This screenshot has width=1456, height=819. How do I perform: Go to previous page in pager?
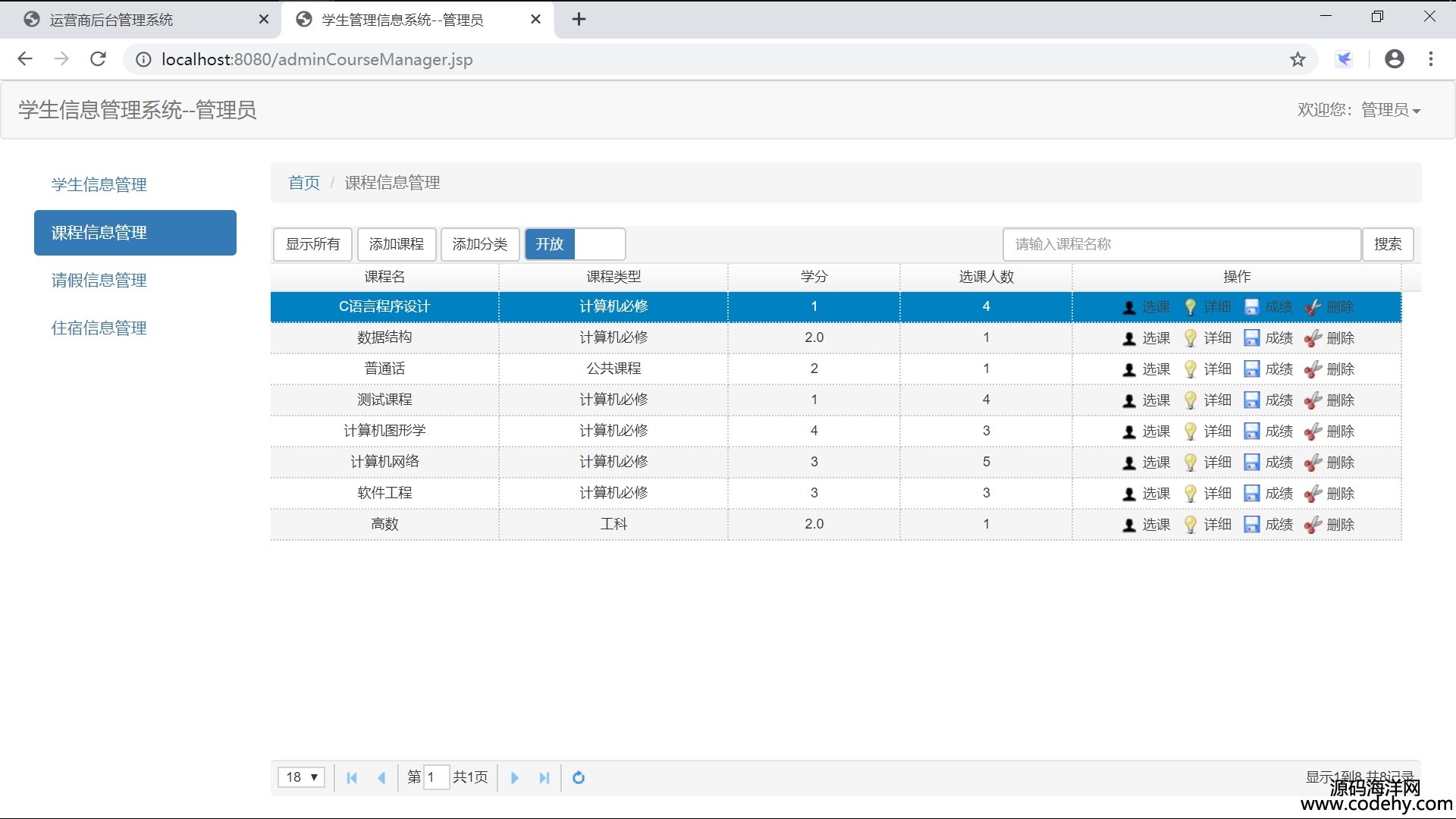tap(381, 778)
